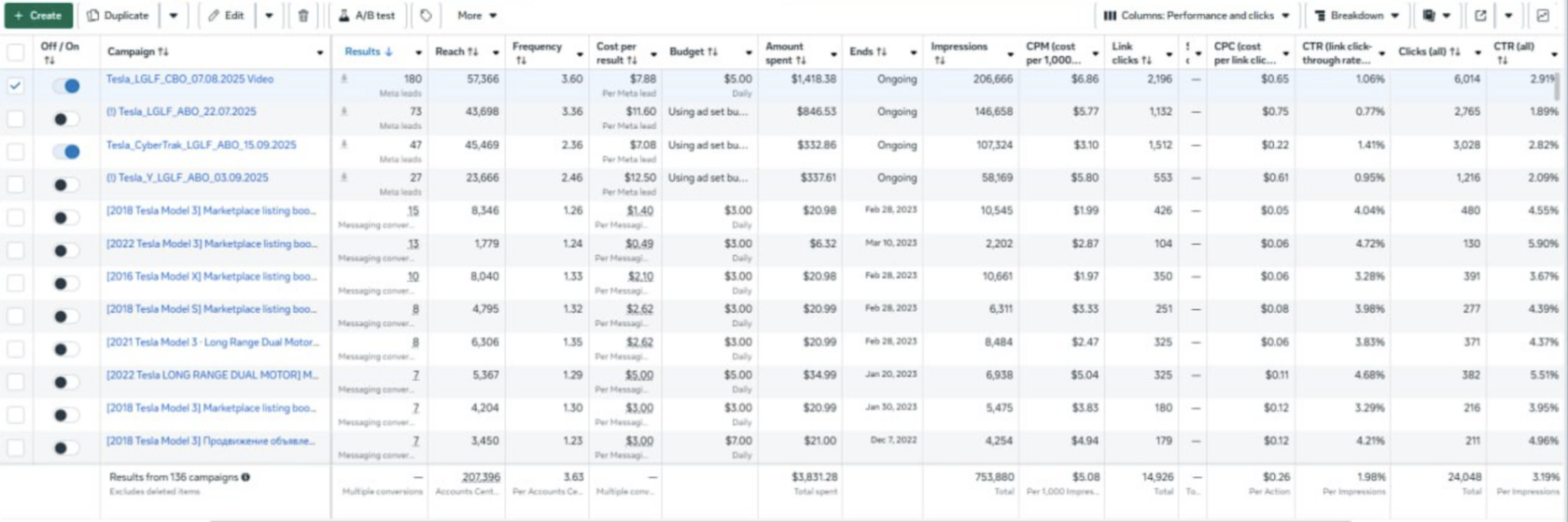The image size is (1568, 522).
Task: Open the charts panel icon
Action: [x=1543, y=16]
